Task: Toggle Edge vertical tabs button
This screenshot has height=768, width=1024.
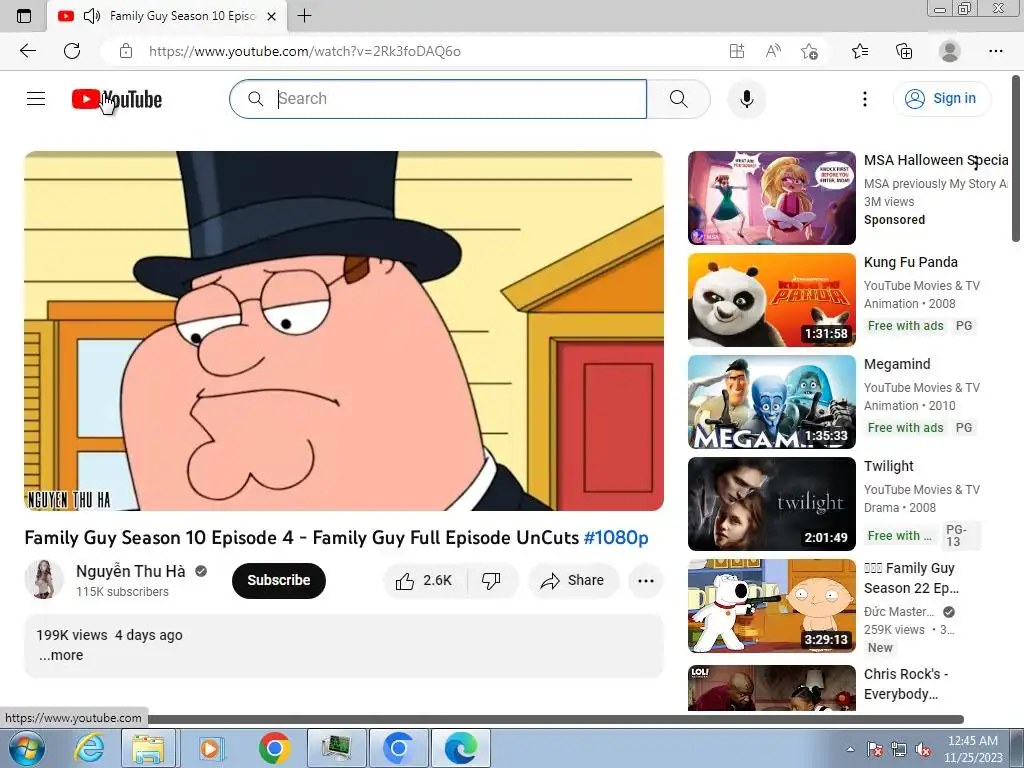Action: click(x=24, y=16)
